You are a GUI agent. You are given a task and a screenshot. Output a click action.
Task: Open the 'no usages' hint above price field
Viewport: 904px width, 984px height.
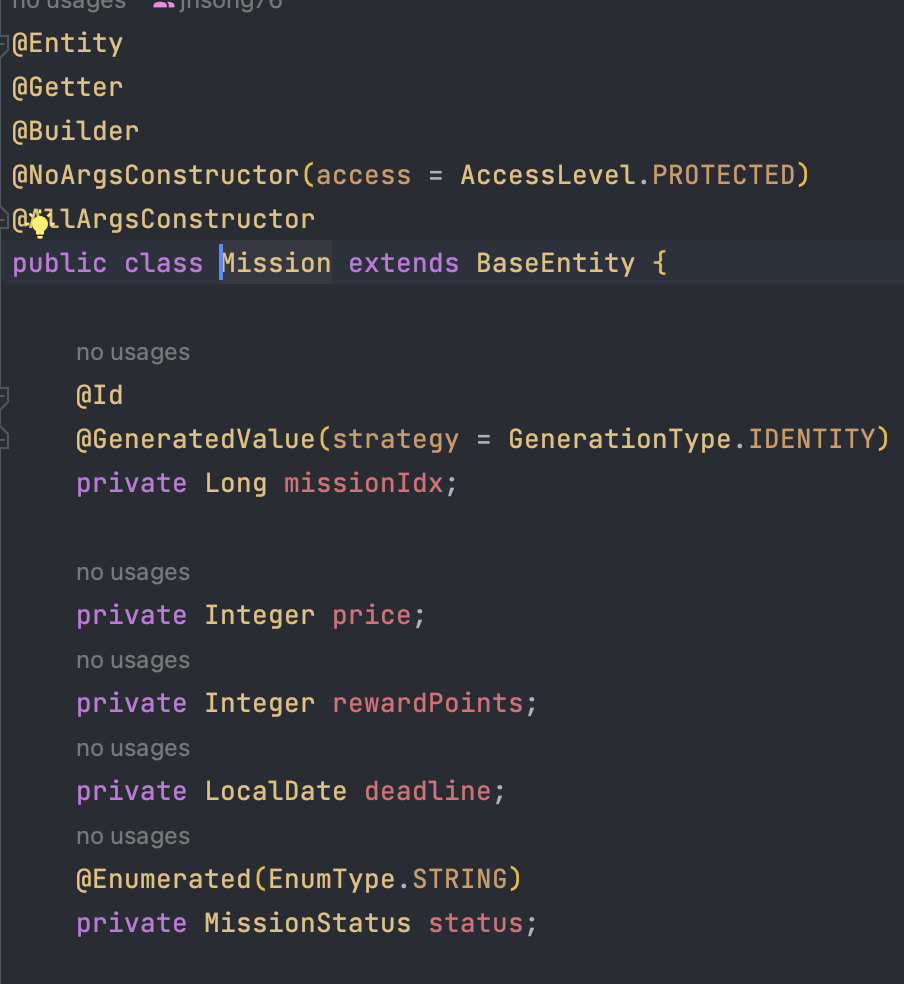(133, 572)
